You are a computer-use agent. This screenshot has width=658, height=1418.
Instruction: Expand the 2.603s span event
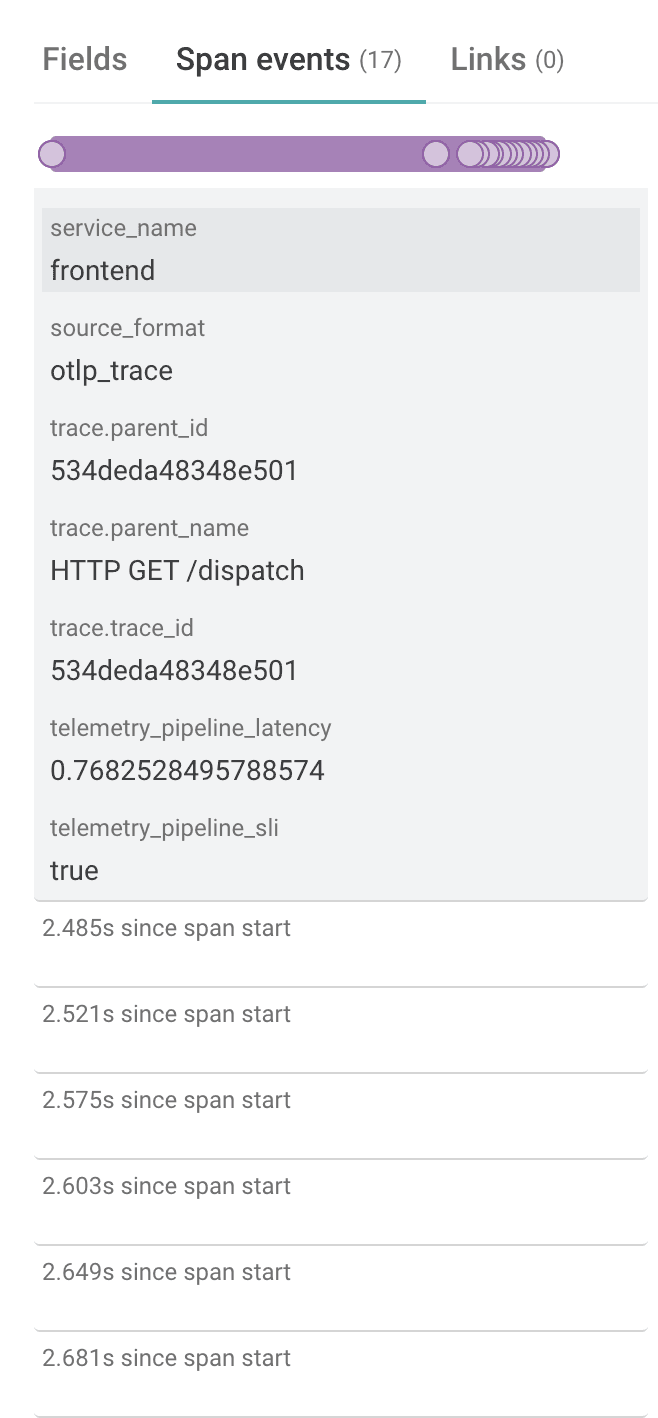(340, 1201)
